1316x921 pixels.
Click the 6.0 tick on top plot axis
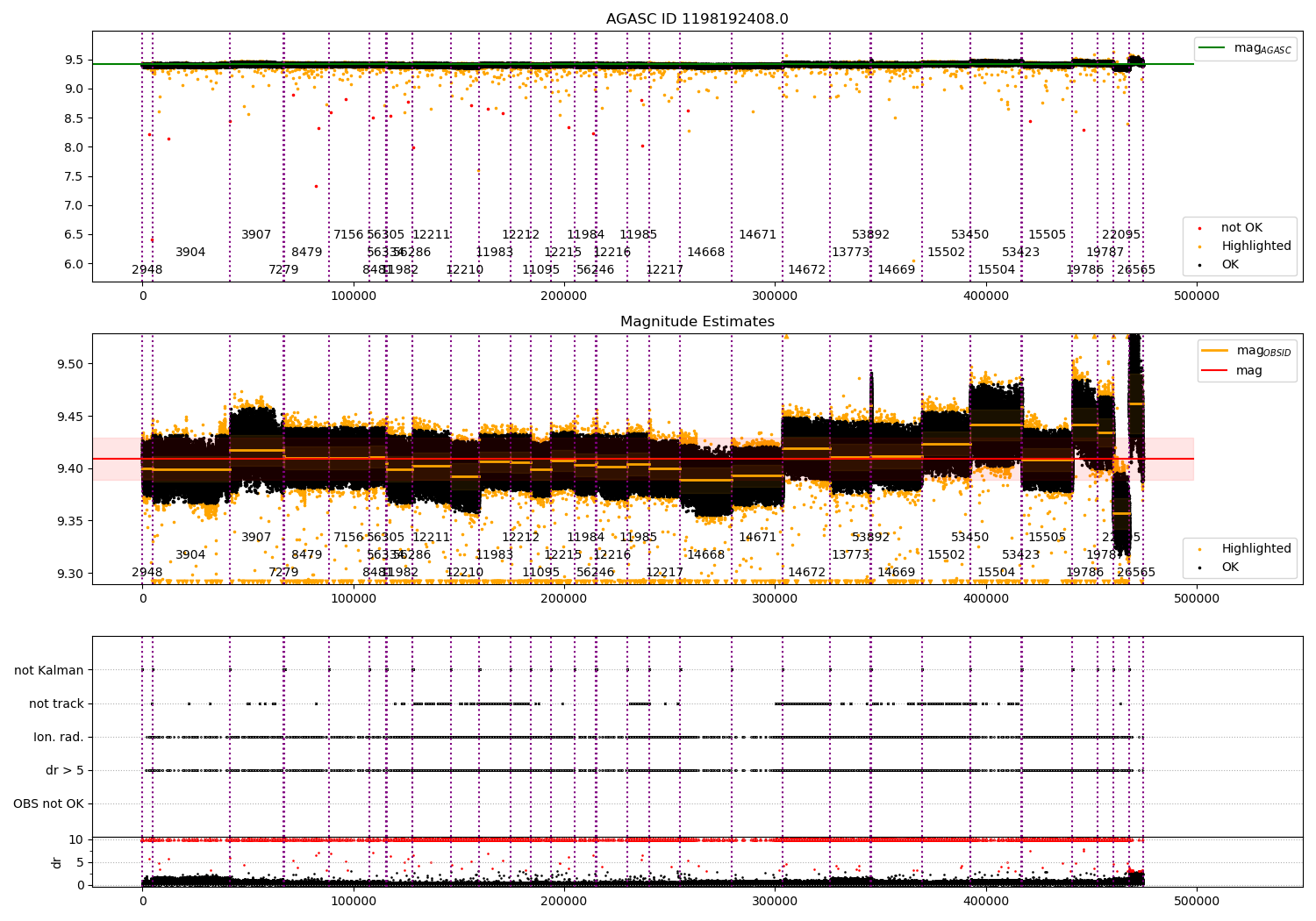74,264
